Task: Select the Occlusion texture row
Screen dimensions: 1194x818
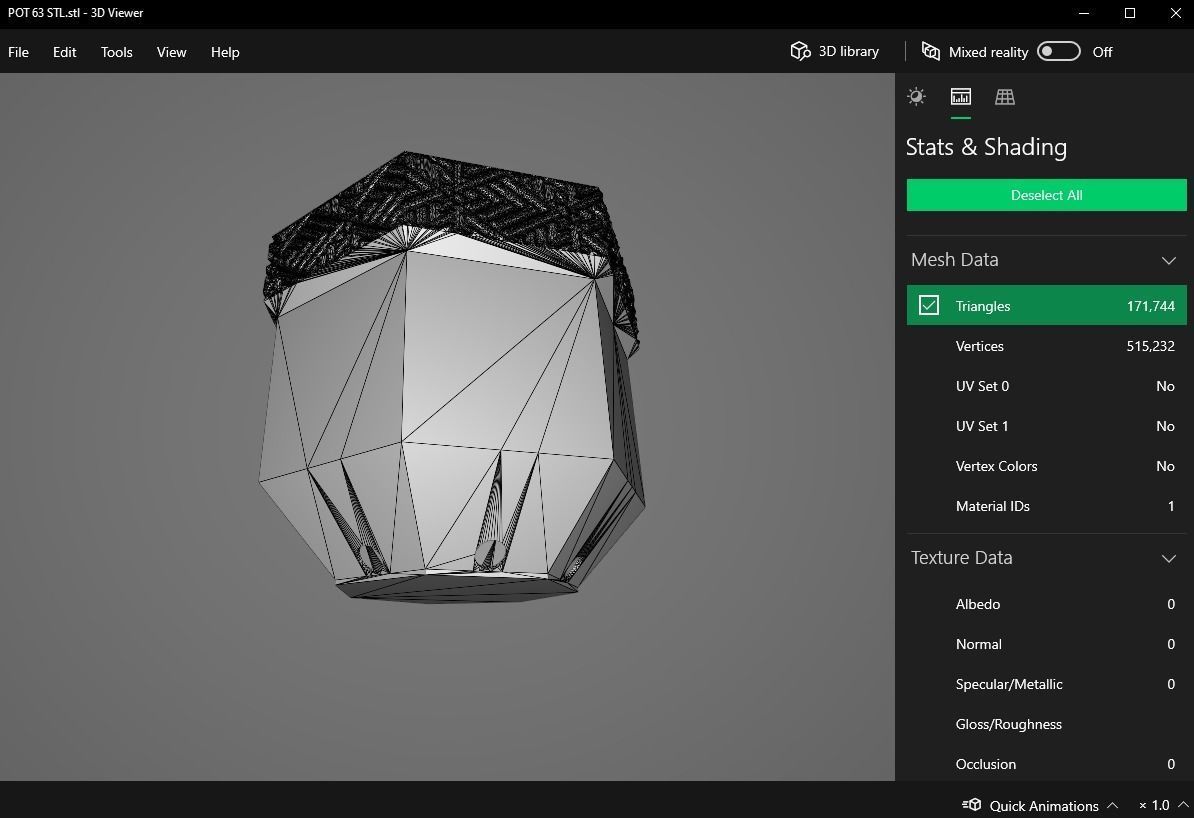Action: click(x=1046, y=764)
